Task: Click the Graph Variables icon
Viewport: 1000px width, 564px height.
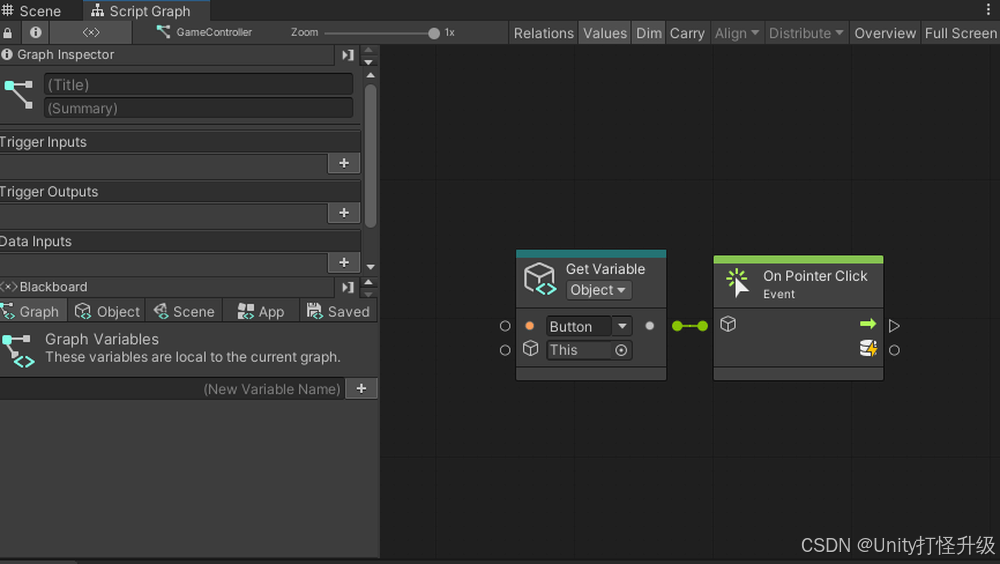Action: [x=18, y=351]
